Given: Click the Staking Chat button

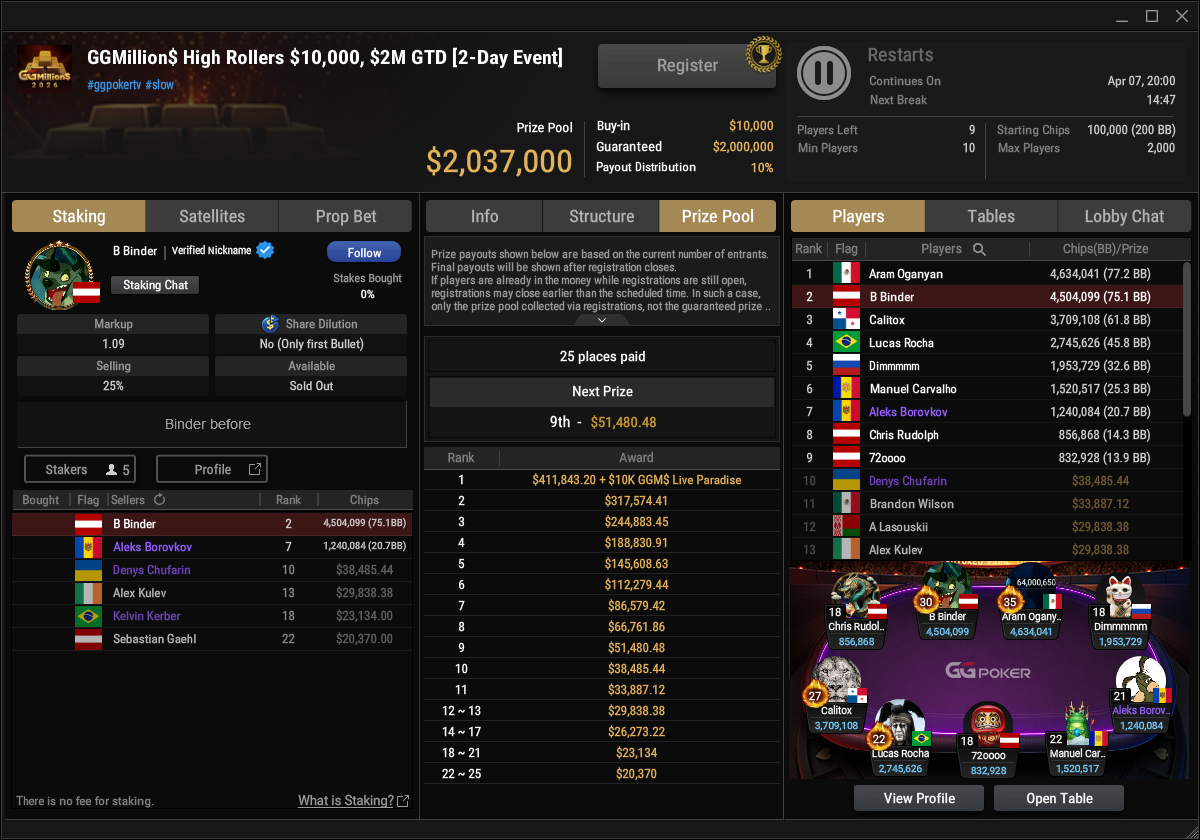Looking at the screenshot, I should pyautogui.click(x=155, y=285).
